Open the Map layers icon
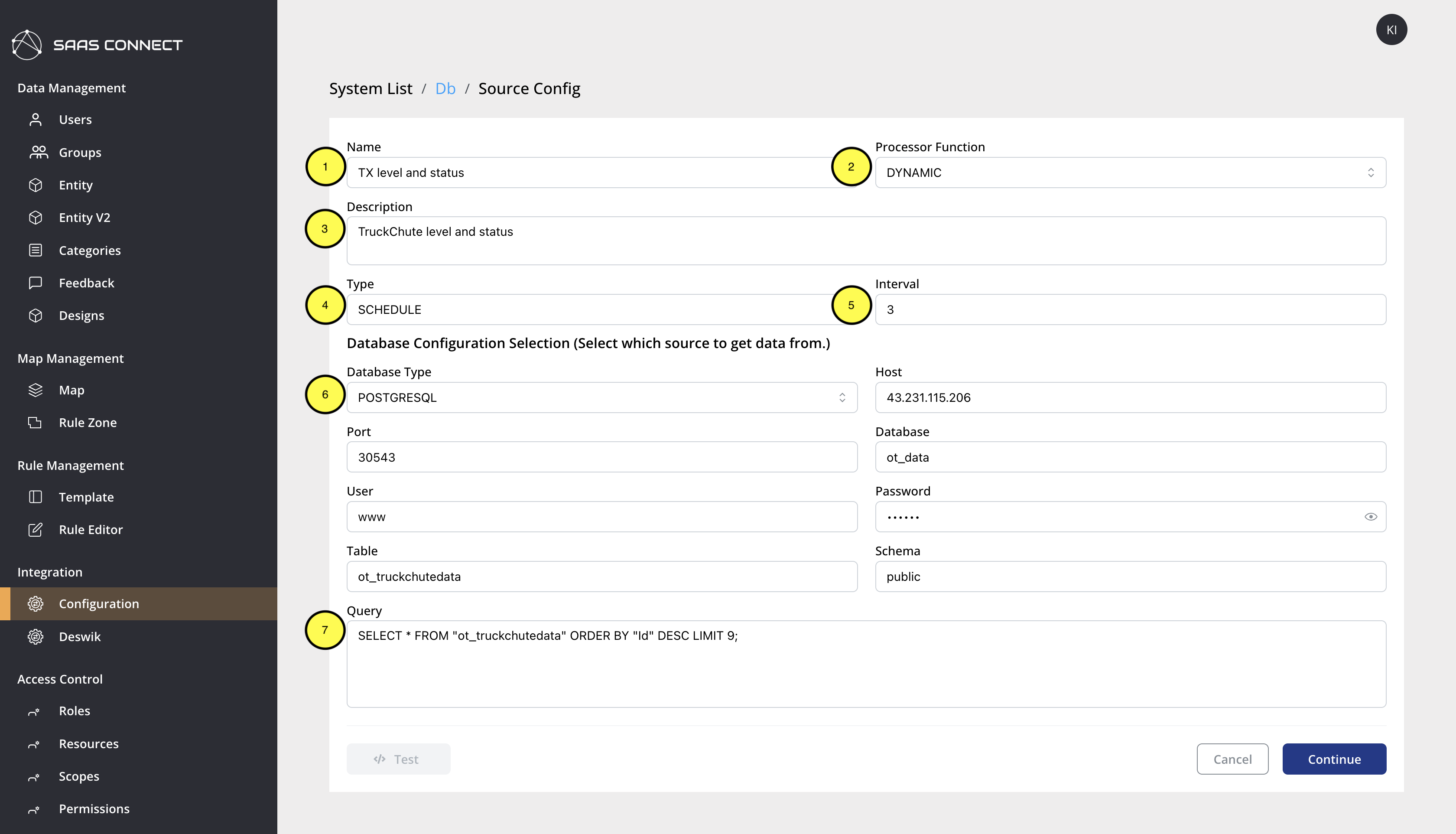 click(36, 390)
